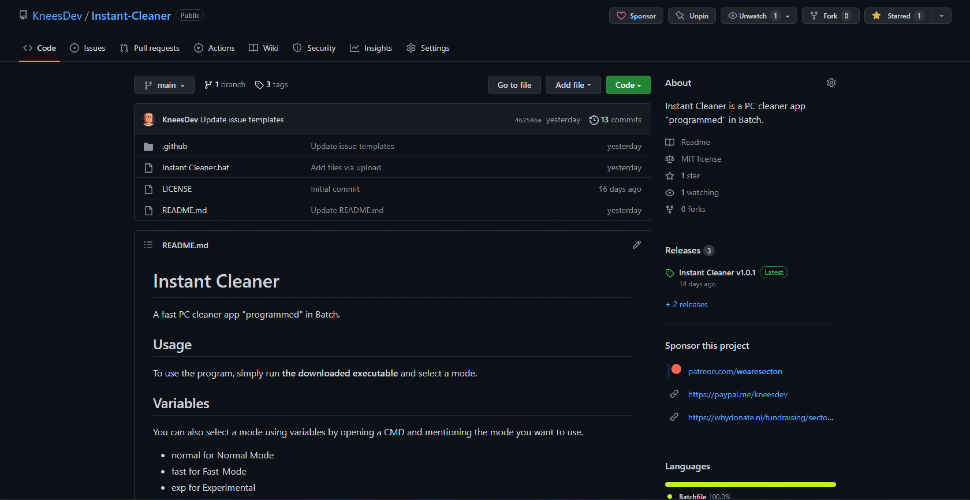
Task: Go to the KneesDev owner link
Action: coord(57,16)
